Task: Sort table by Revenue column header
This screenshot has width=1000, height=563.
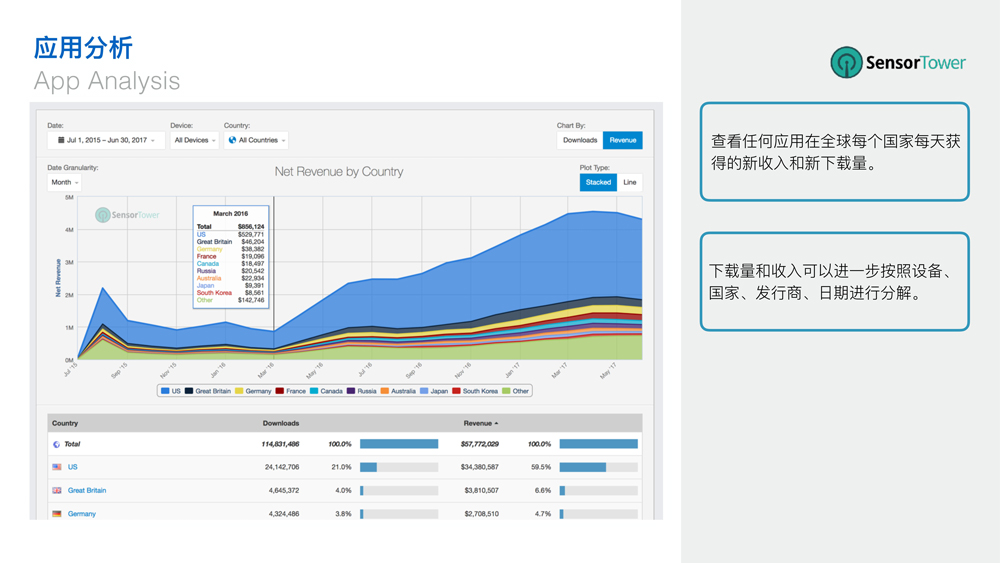Action: tap(480, 423)
